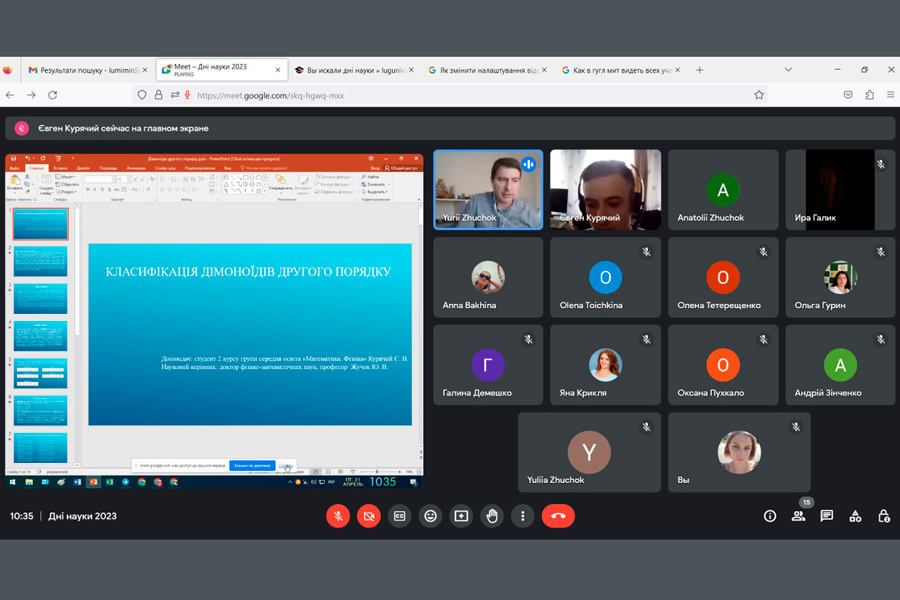Viewport: 900px width, 600px height.
Task: Click meeting title Дні науки 2023
Action: point(82,516)
